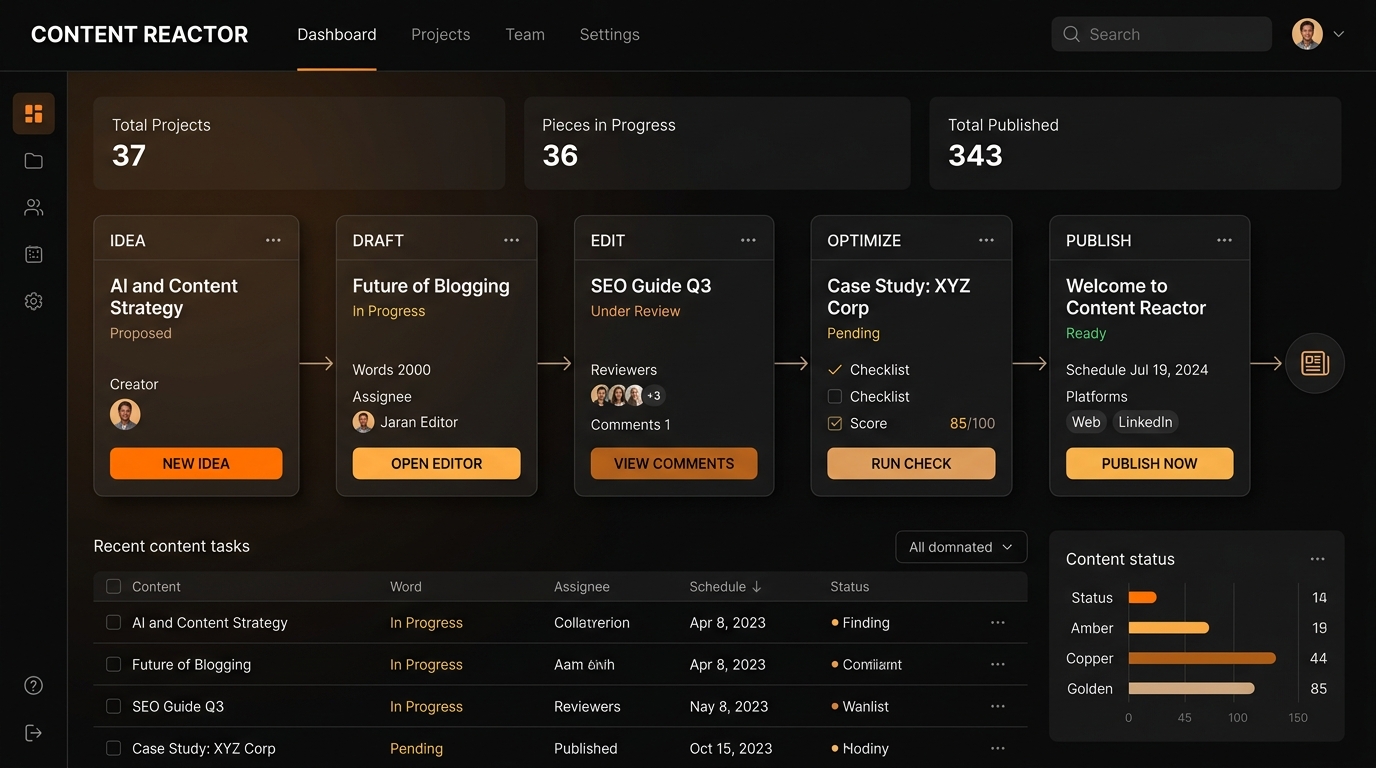This screenshot has width=1376, height=768.
Task: Open row options for AI and Content Strategy
Action: click(997, 622)
